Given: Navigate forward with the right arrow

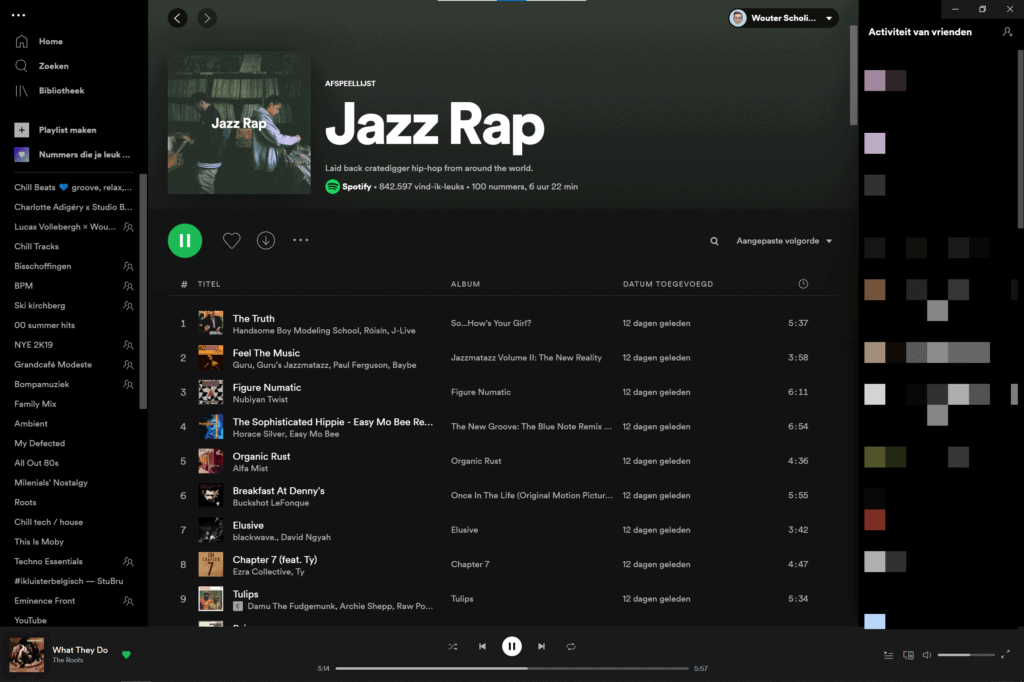Looking at the screenshot, I should tap(207, 18).
